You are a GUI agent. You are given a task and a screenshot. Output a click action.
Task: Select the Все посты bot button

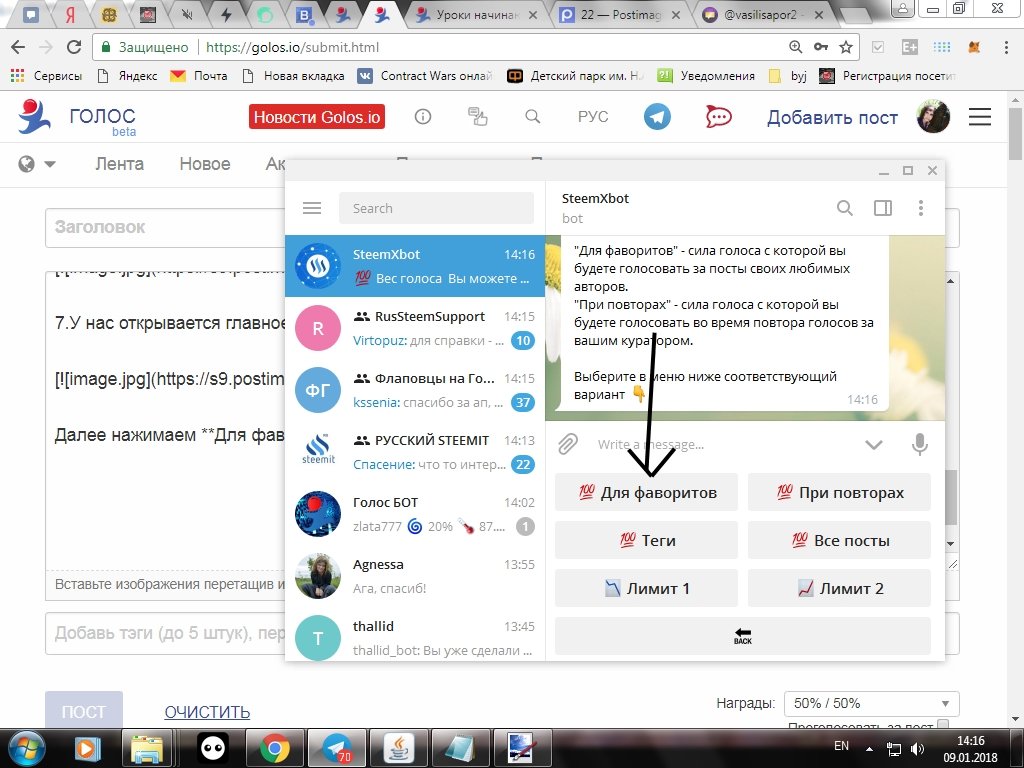[839, 540]
